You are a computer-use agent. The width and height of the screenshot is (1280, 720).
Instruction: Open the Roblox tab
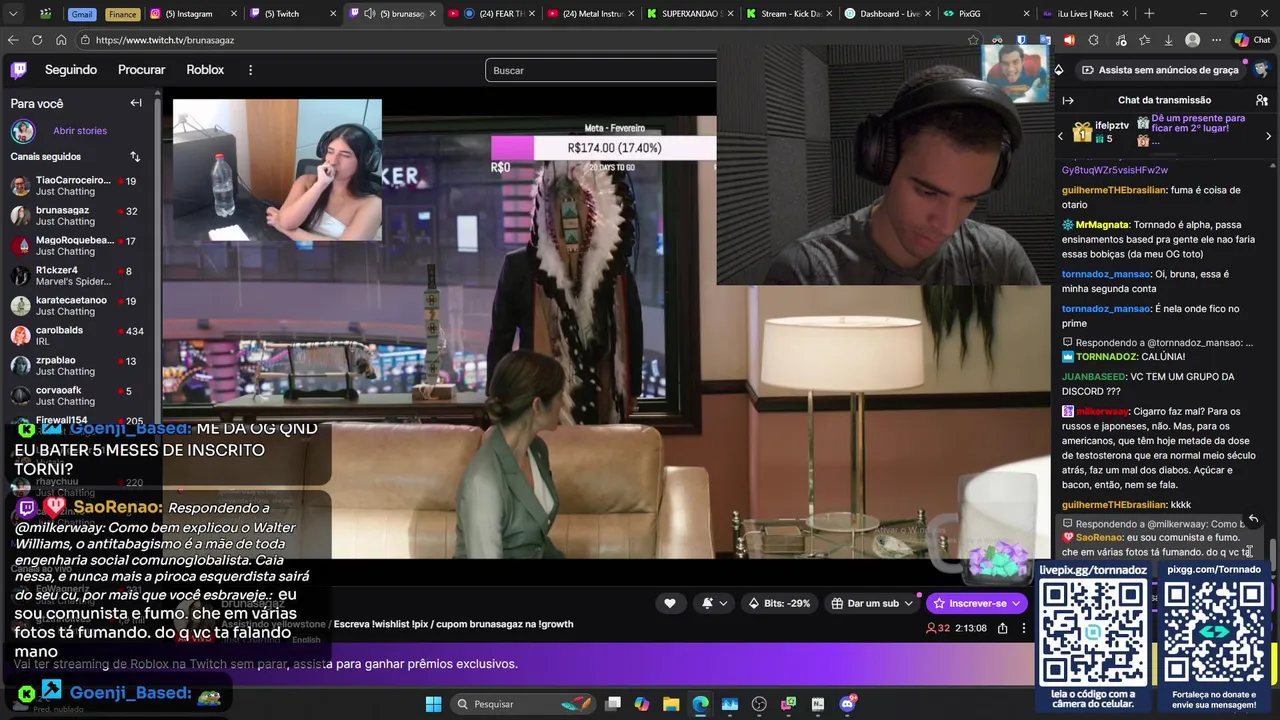click(x=205, y=70)
